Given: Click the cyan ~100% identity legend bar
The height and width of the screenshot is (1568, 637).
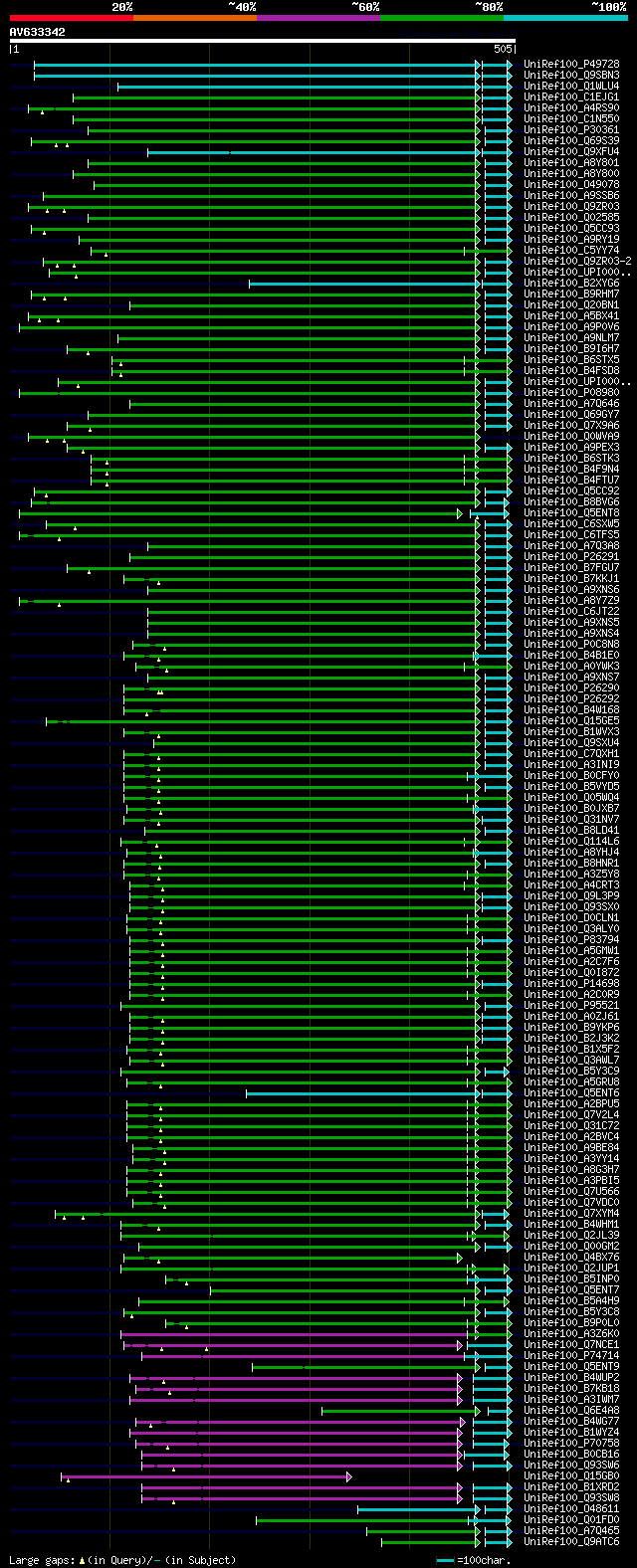Looking at the screenshot, I should [x=565, y=18].
